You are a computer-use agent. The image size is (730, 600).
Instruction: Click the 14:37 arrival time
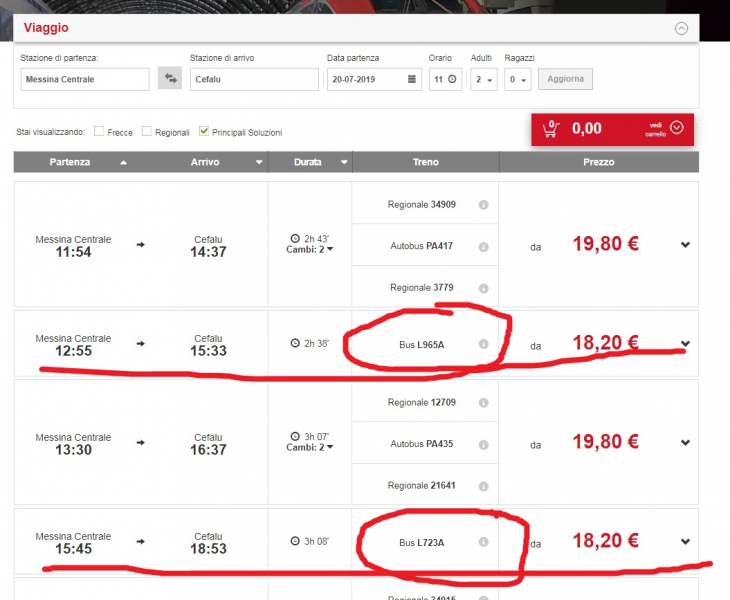208,252
